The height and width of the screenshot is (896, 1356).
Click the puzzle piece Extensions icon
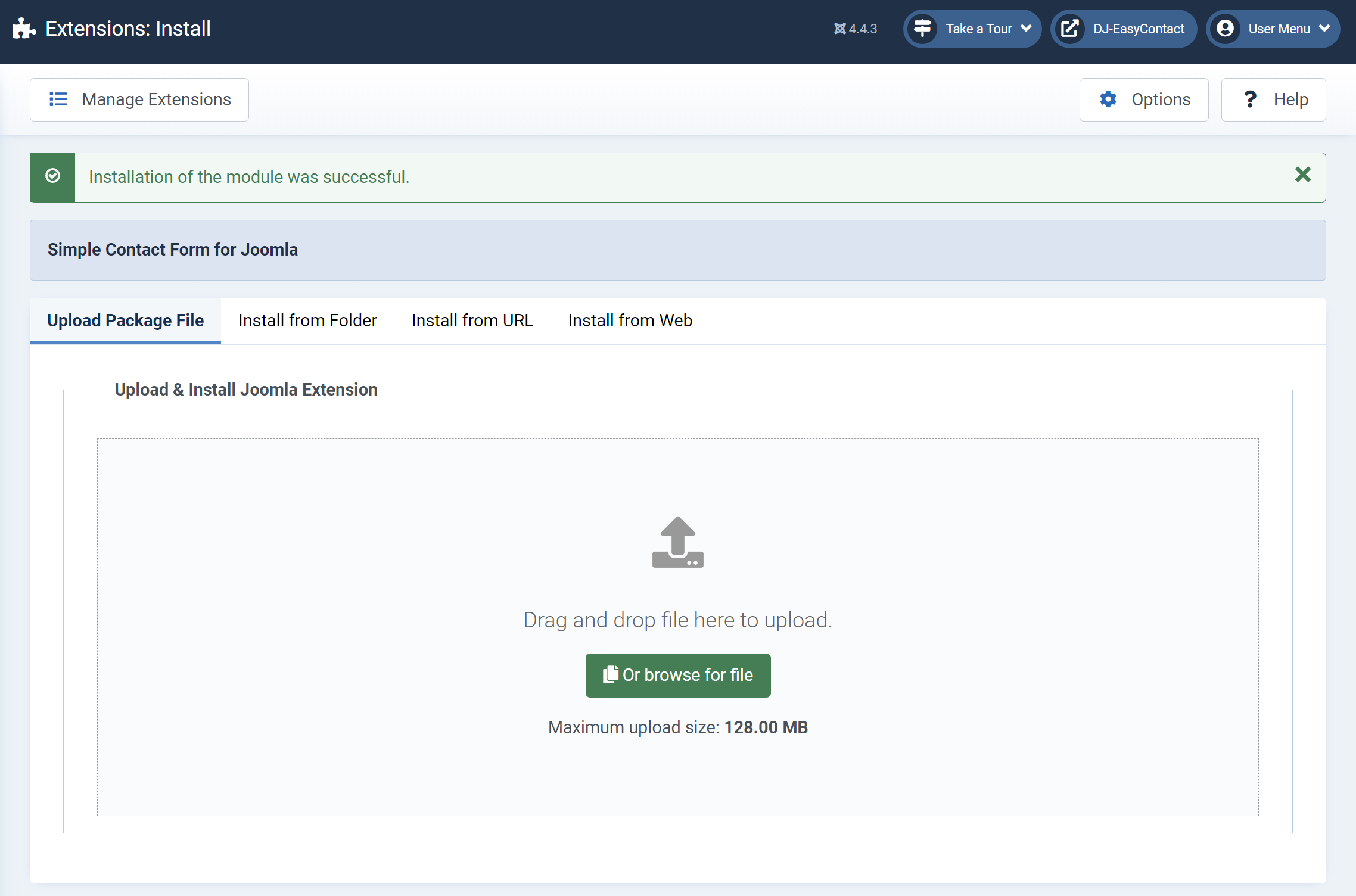point(24,29)
